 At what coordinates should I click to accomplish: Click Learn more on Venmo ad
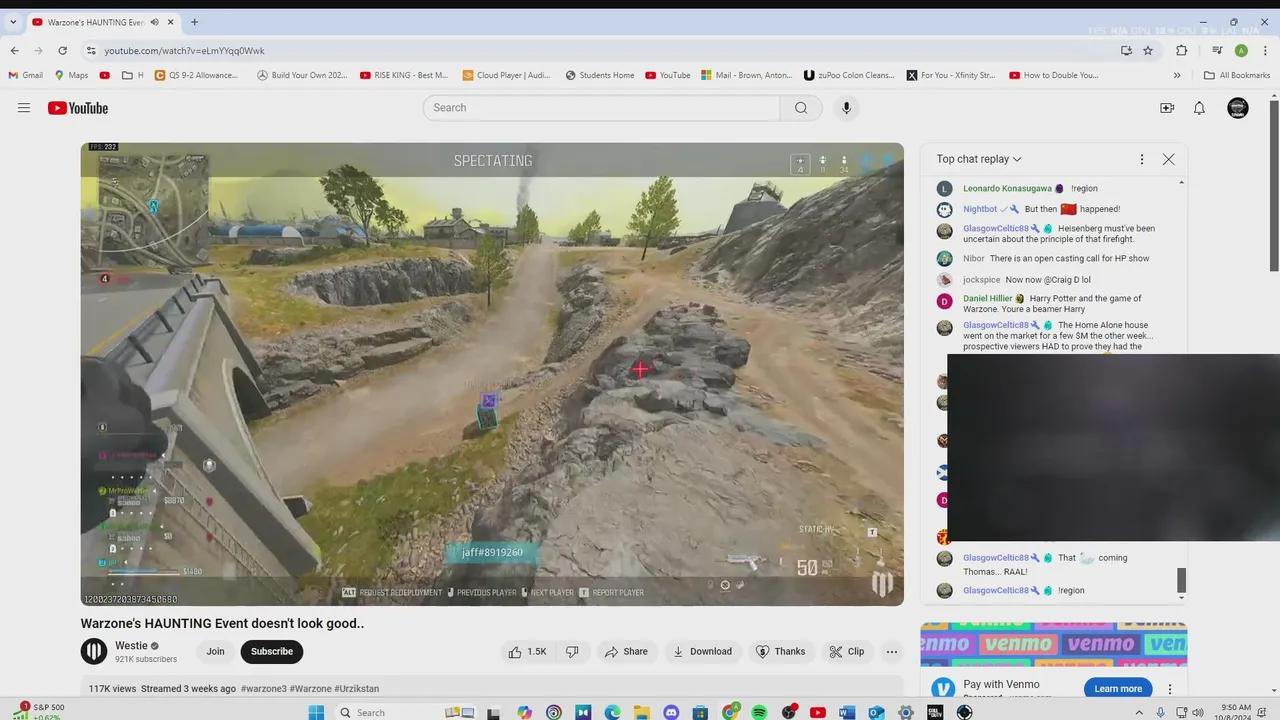pos(1118,689)
